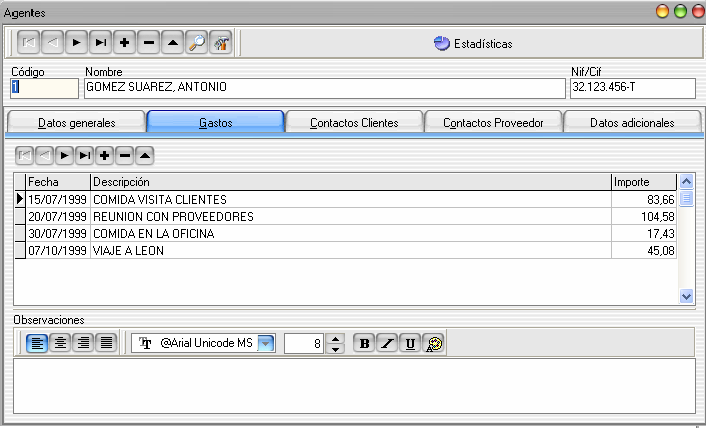Center-align the Observaciones text
This screenshot has height=428, width=706.
coord(60,343)
